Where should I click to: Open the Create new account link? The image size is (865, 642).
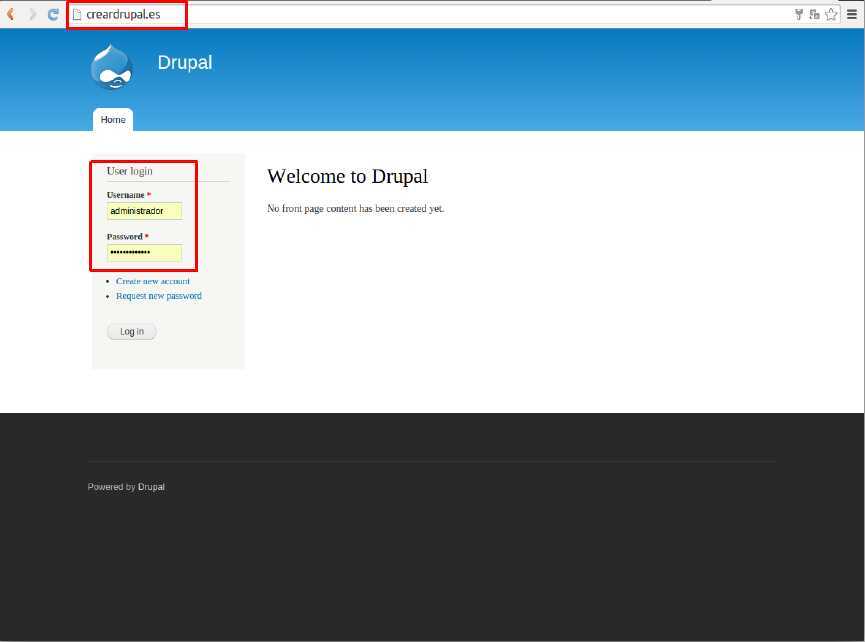point(152,281)
